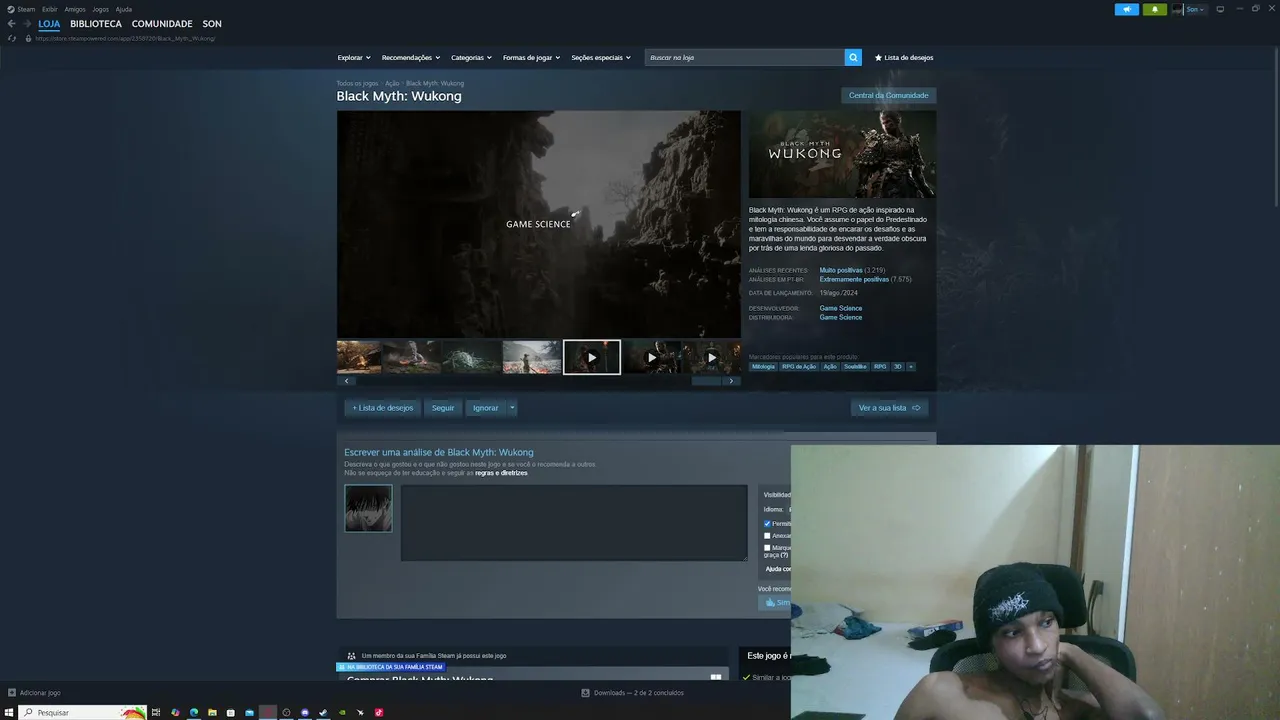This screenshot has height=720, width=1280.
Task: Click the user avatar in the title bar
Action: click(x=1178, y=9)
